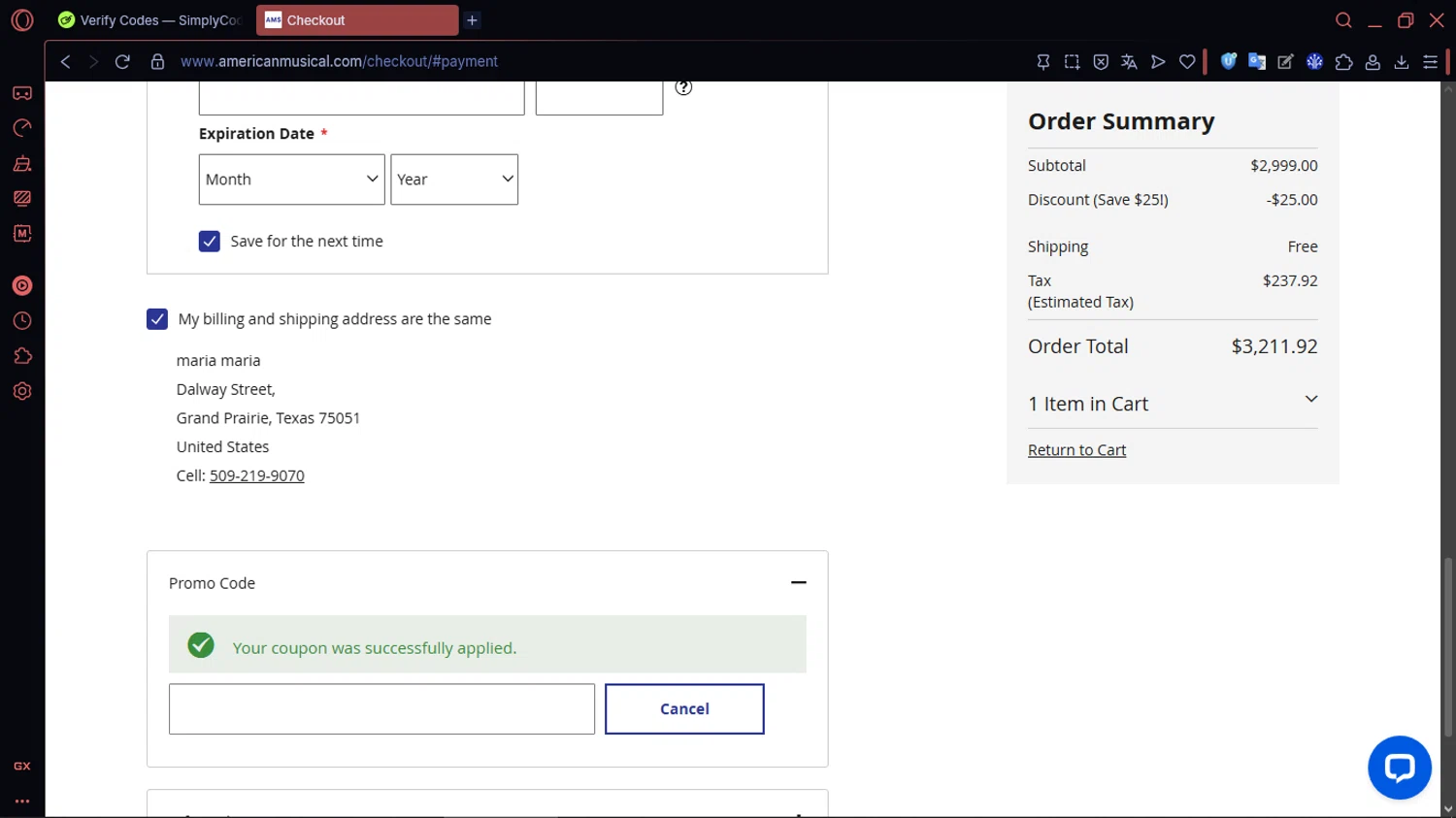Go back to the previous page
The image size is (1456, 818).
[65, 61]
